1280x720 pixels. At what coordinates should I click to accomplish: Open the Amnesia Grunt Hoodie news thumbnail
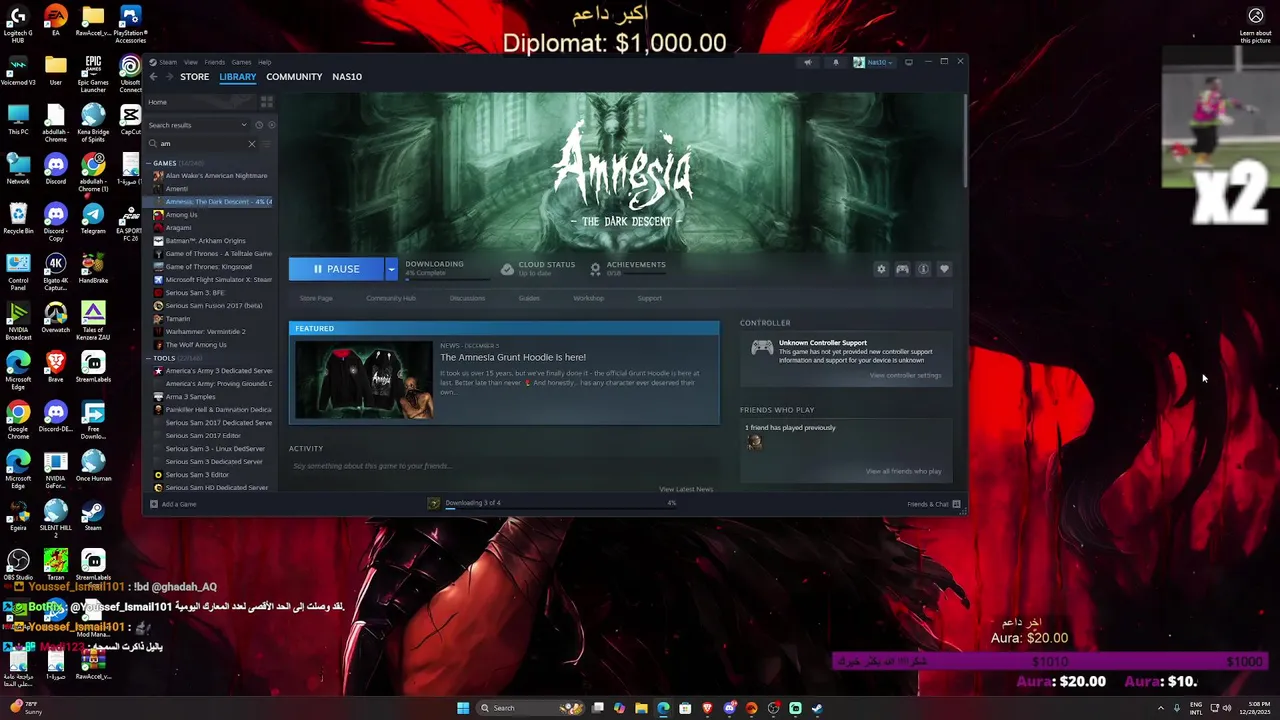pyautogui.click(x=364, y=380)
